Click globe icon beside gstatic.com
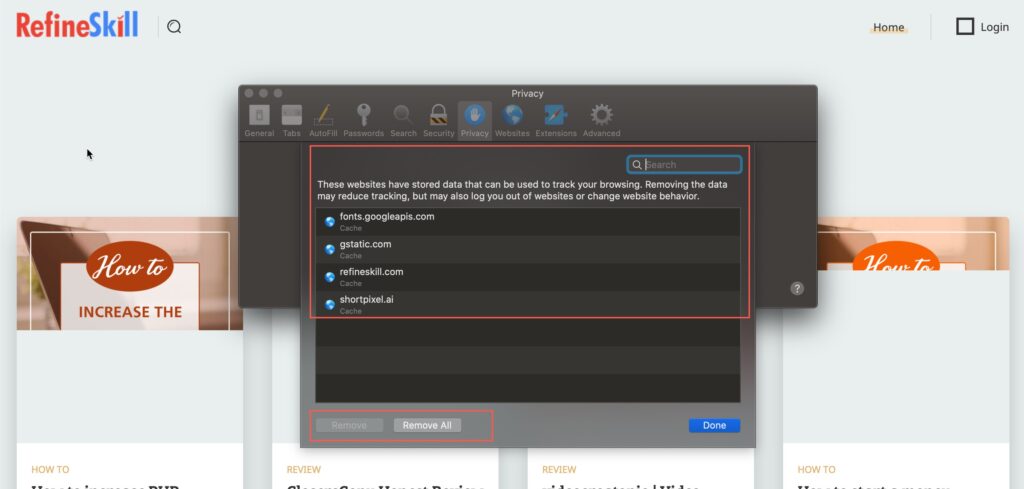 [330, 249]
